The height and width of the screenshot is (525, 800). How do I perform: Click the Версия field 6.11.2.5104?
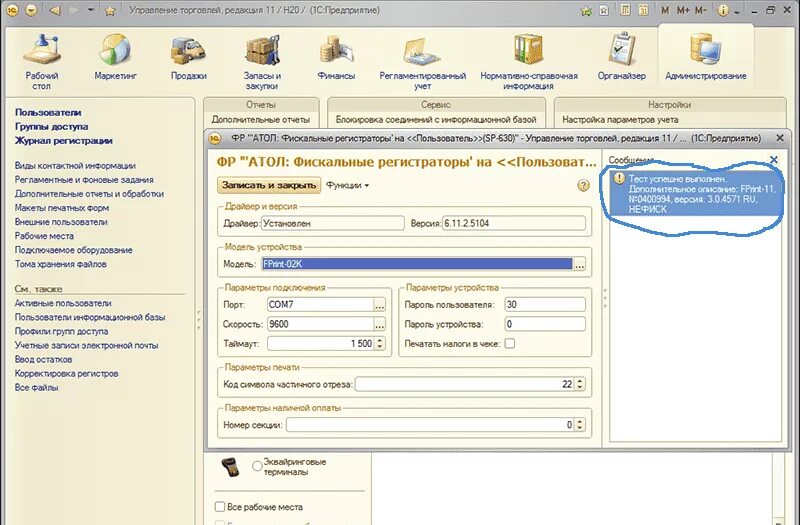(514, 223)
